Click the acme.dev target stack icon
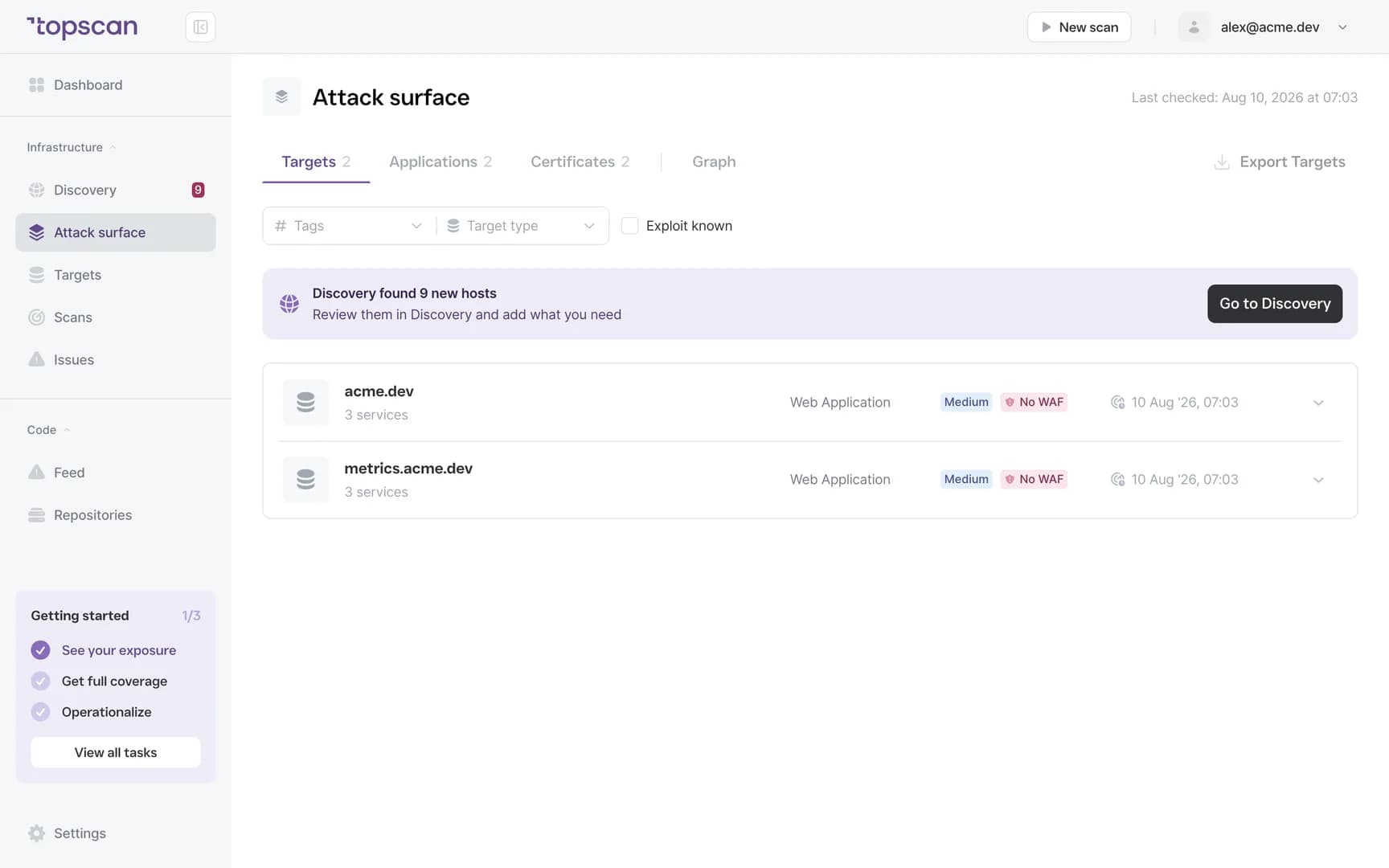The width and height of the screenshot is (1389, 868). pyautogui.click(x=305, y=402)
